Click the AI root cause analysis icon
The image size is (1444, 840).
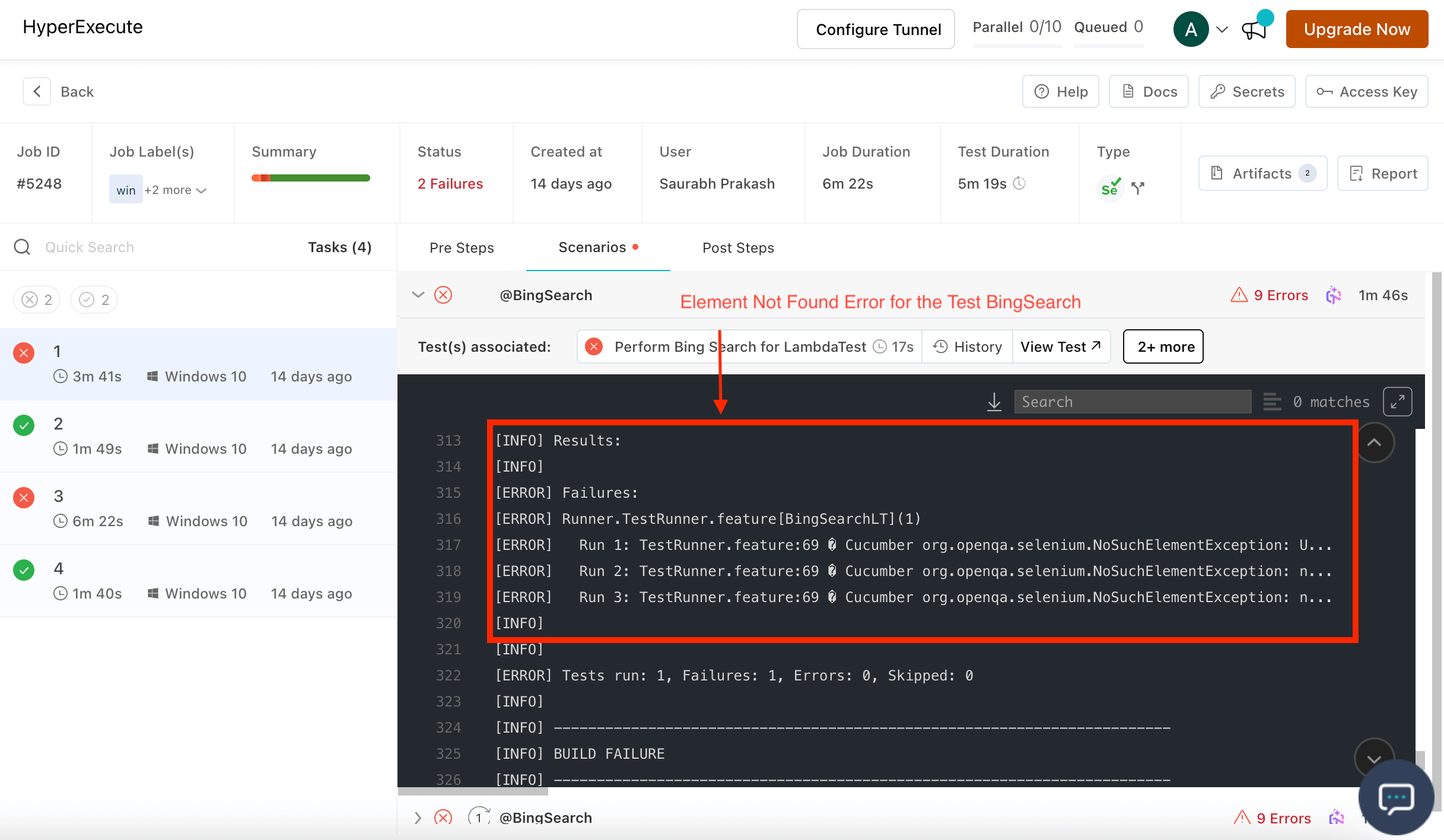[x=1334, y=295]
